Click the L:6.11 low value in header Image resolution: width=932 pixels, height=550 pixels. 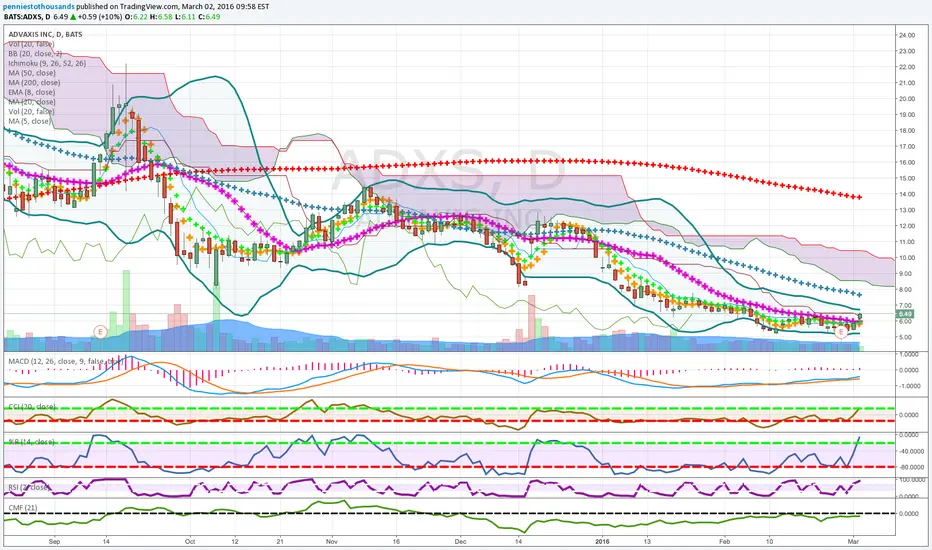[186, 17]
